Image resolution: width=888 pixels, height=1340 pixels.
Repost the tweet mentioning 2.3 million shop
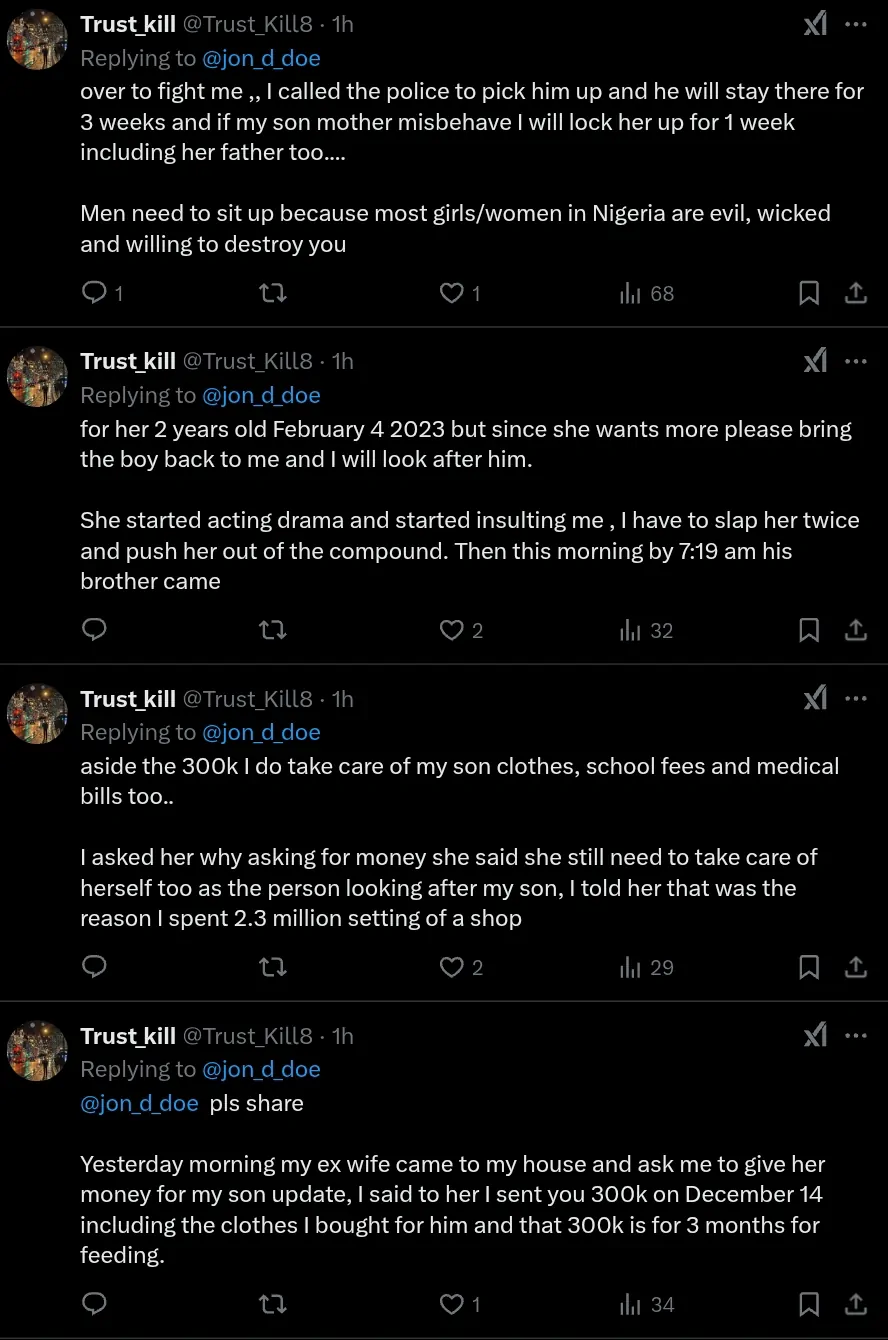tap(273, 967)
